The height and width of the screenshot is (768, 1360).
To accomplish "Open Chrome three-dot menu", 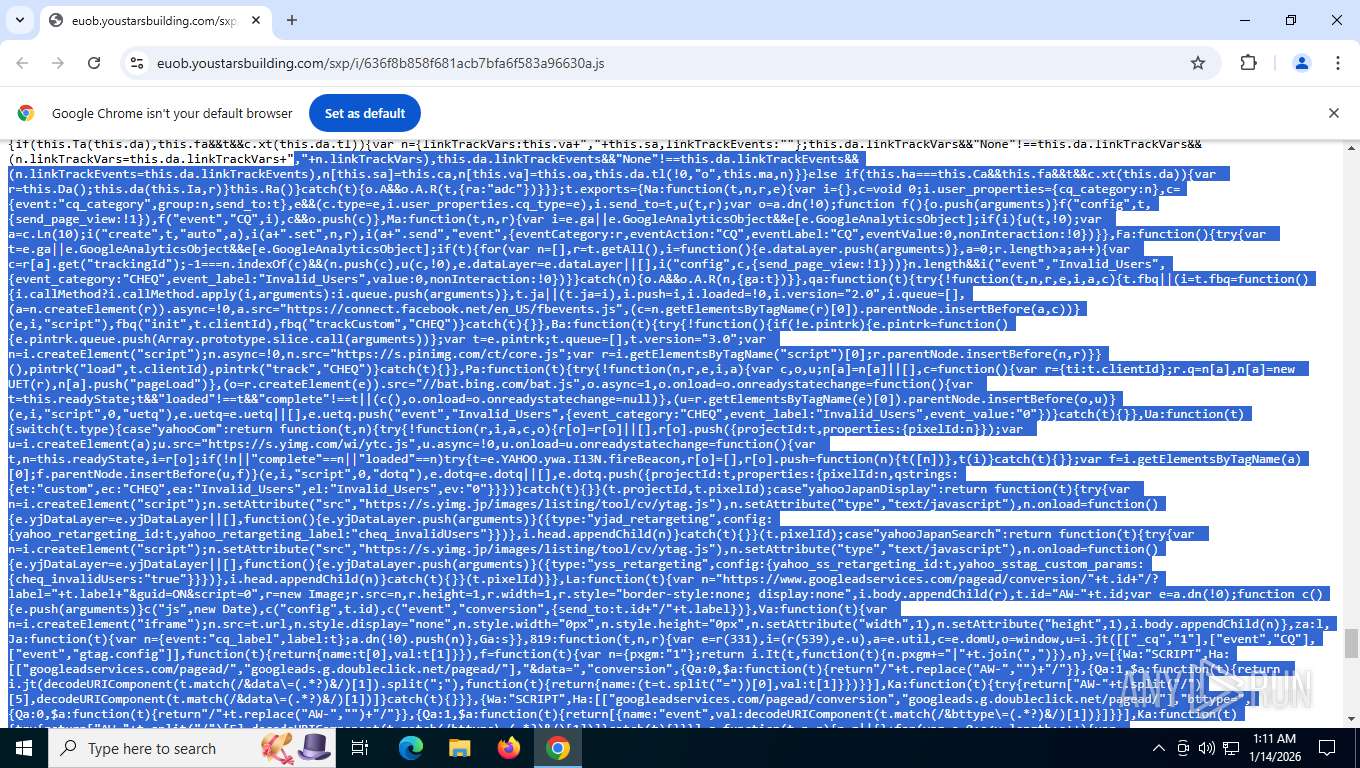I will coord(1338,63).
